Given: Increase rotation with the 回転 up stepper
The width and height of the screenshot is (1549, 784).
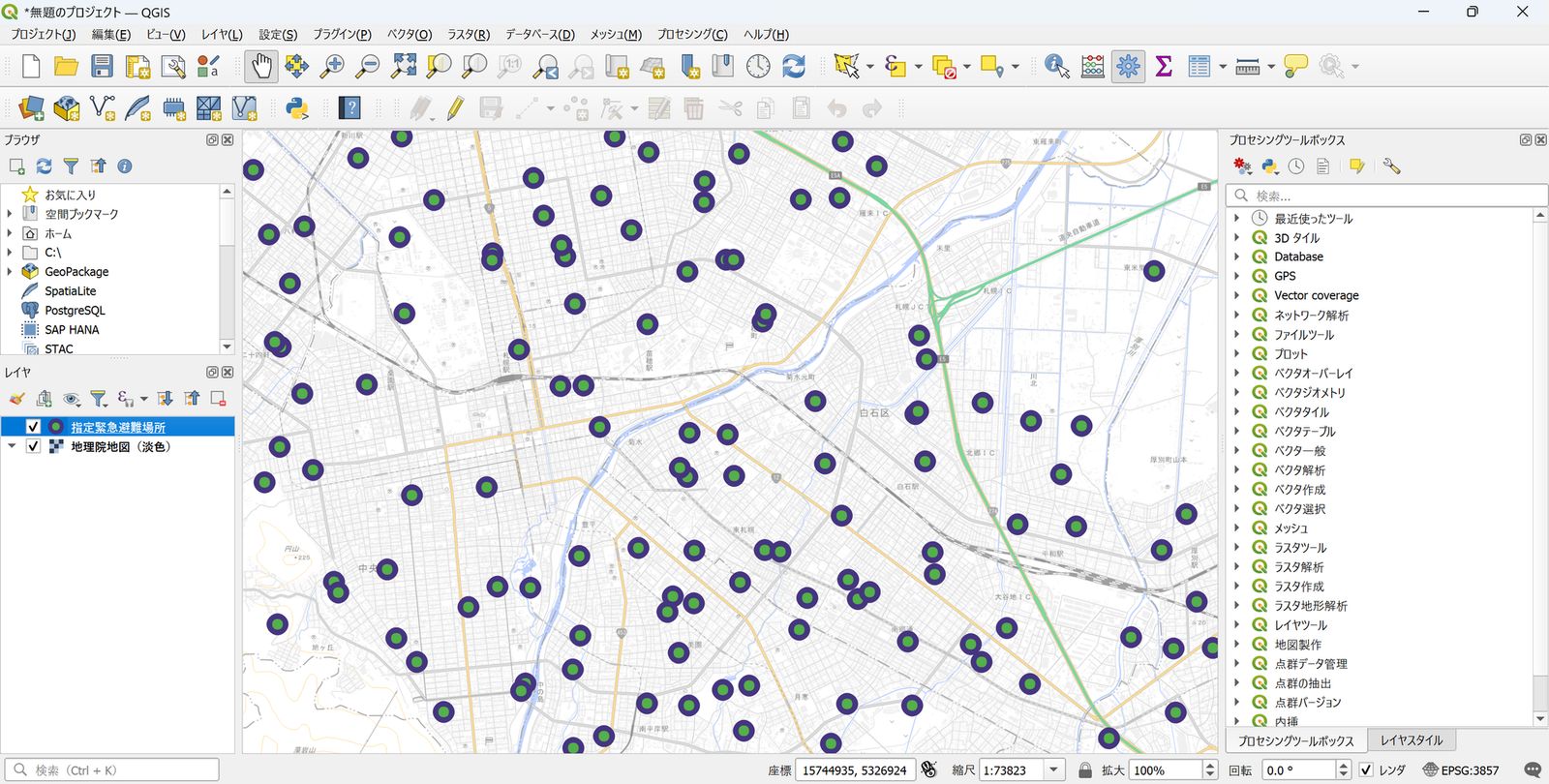Looking at the screenshot, I should click(1343, 766).
